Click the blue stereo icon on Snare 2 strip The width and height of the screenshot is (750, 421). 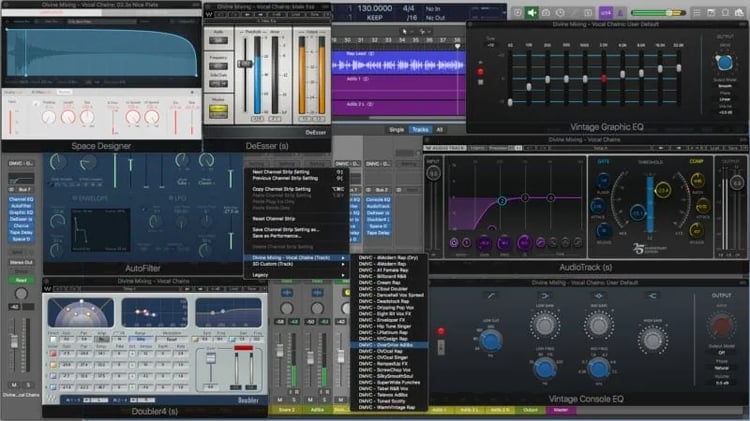coord(287,292)
